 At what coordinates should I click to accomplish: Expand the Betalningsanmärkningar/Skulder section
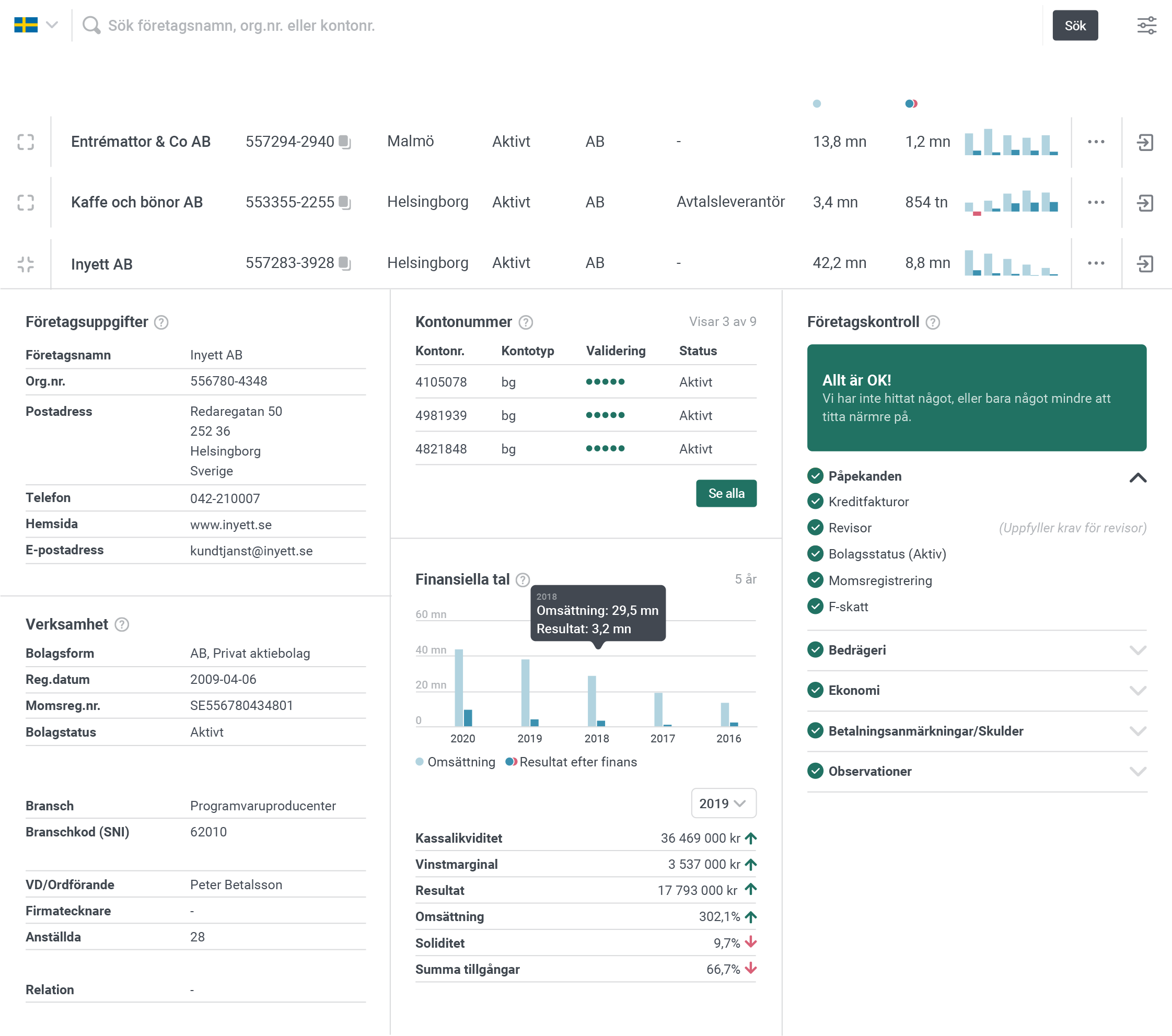[x=1138, y=731]
